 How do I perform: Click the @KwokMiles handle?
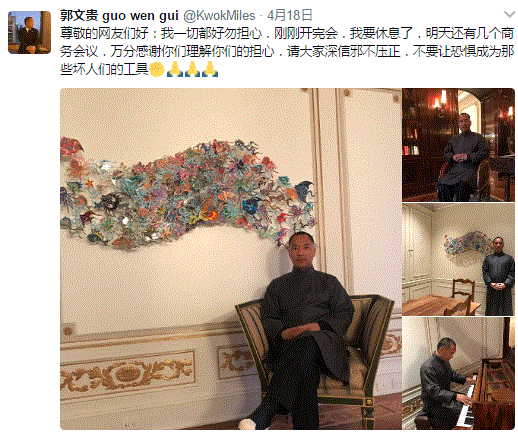pos(219,15)
